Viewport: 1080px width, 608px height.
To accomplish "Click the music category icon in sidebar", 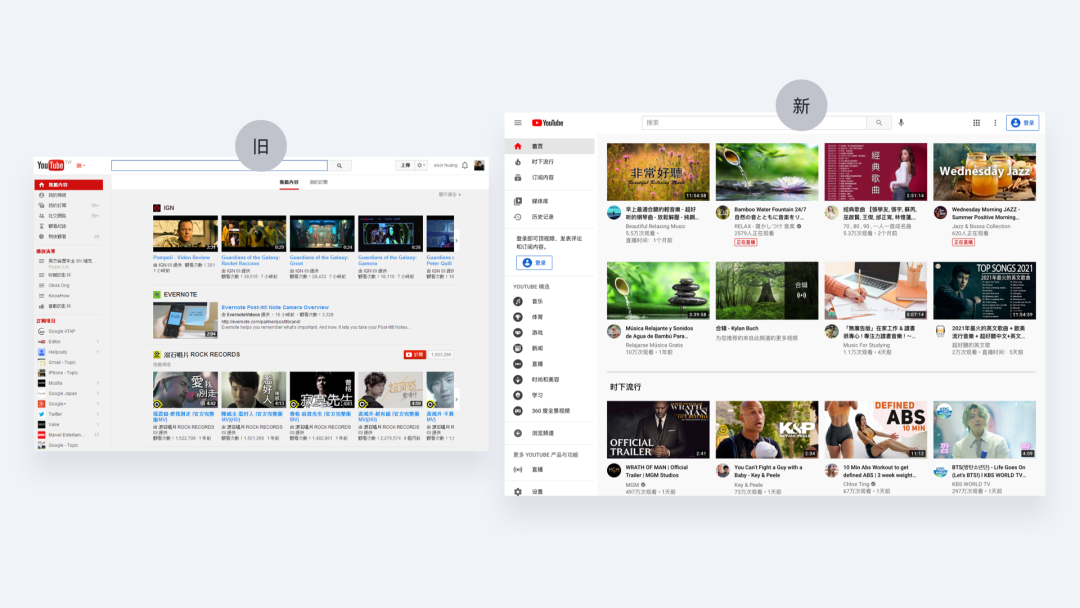I will click(x=518, y=302).
